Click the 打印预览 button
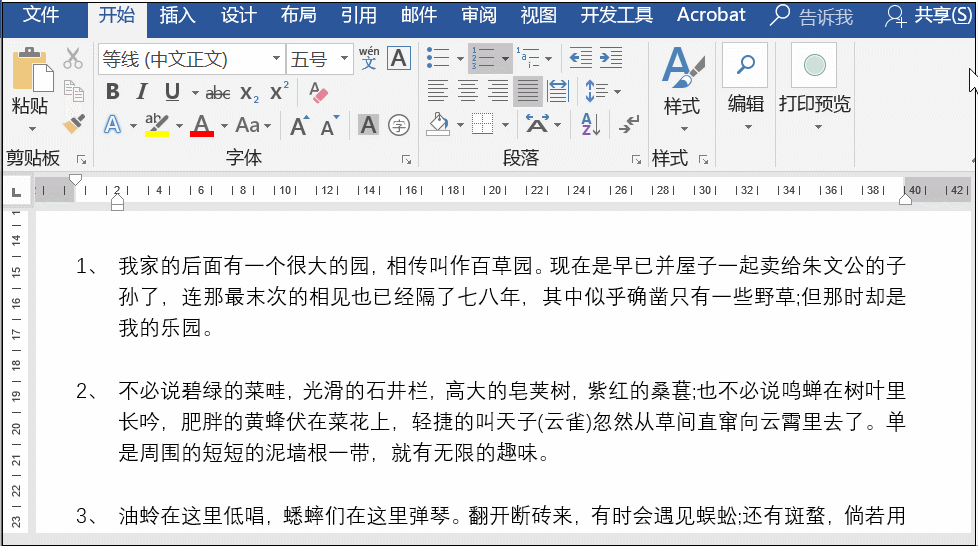This screenshot has height=546, width=978. click(x=815, y=87)
